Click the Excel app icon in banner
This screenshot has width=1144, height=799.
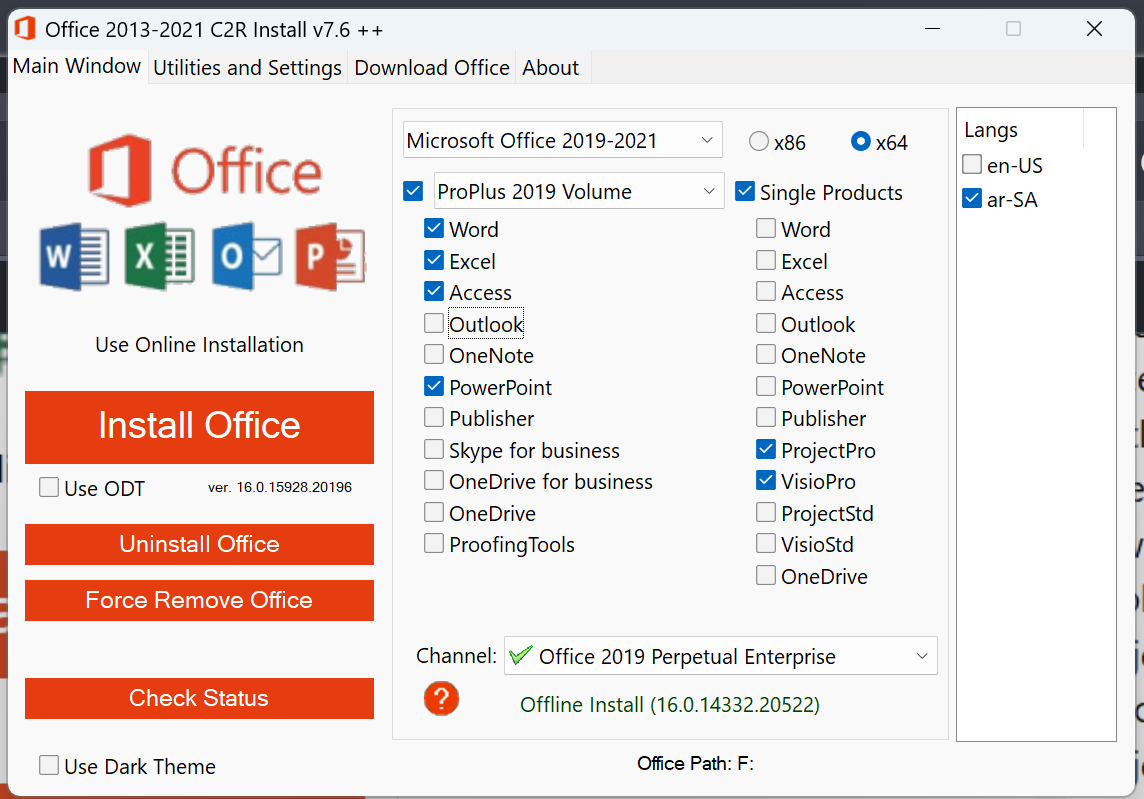[160, 257]
